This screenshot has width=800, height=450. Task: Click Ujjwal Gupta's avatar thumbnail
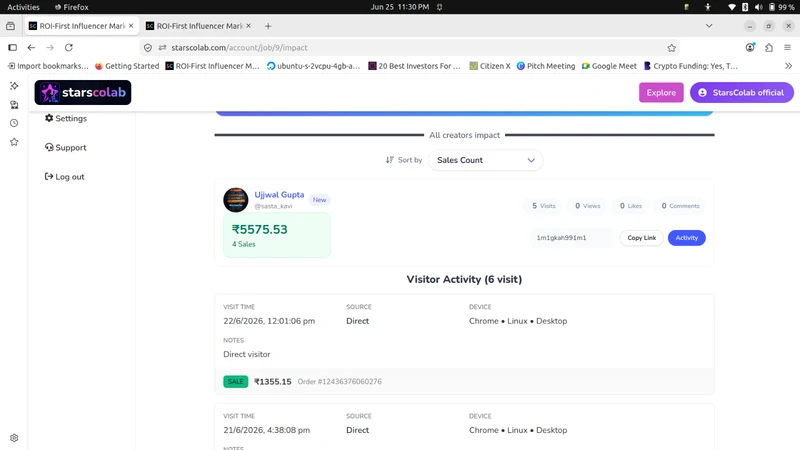236,199
